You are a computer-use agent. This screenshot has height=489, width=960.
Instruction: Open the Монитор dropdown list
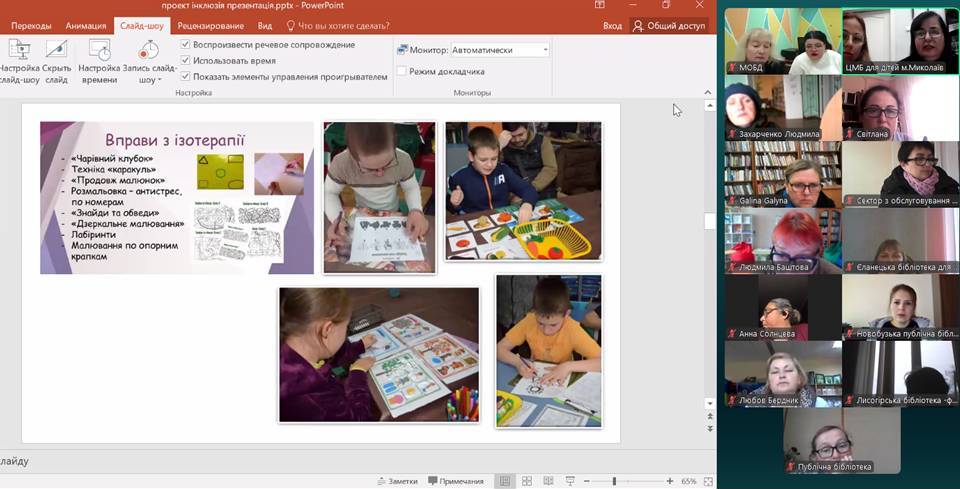(545, 50)
